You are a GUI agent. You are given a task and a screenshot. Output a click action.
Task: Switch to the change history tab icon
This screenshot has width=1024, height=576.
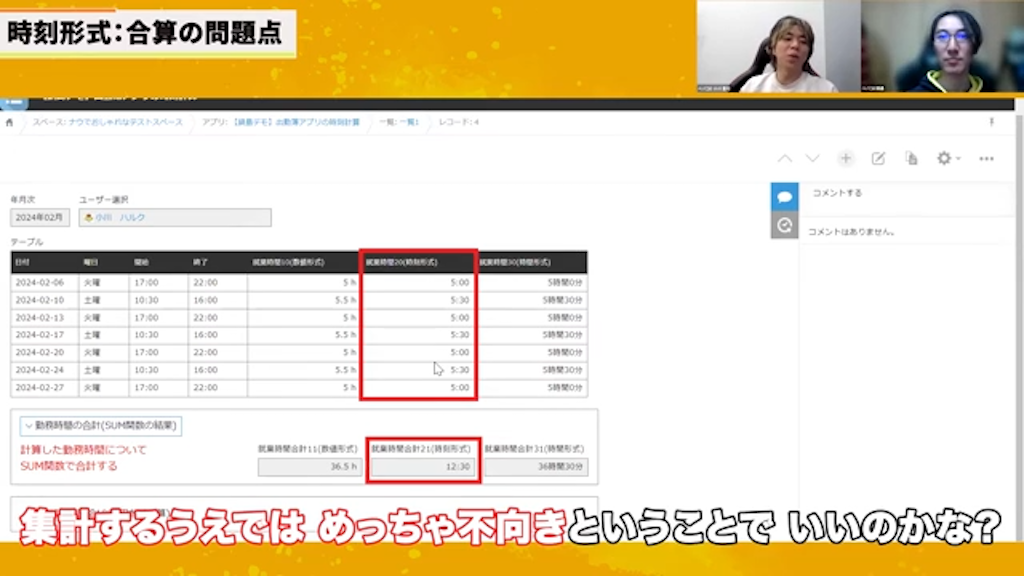pos(784,226)
